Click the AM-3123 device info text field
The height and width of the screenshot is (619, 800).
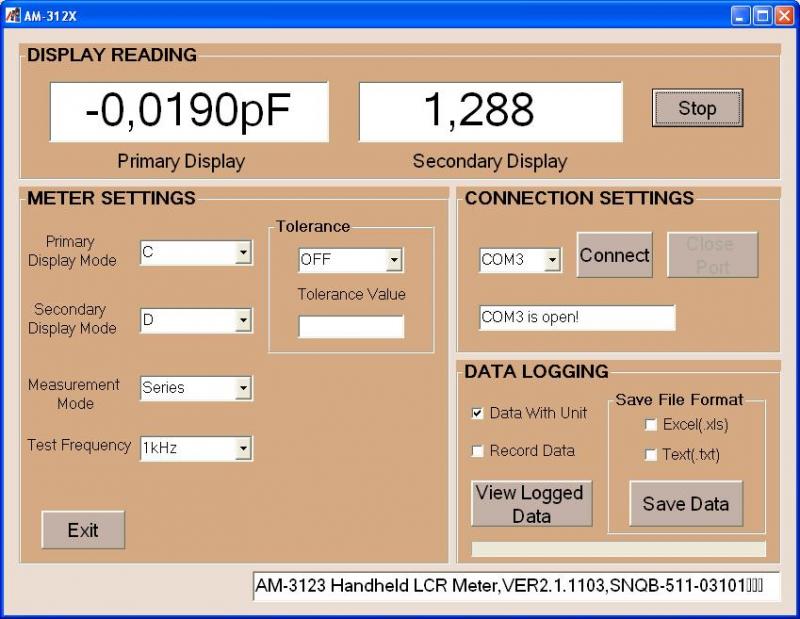click(x=516, y=586)
